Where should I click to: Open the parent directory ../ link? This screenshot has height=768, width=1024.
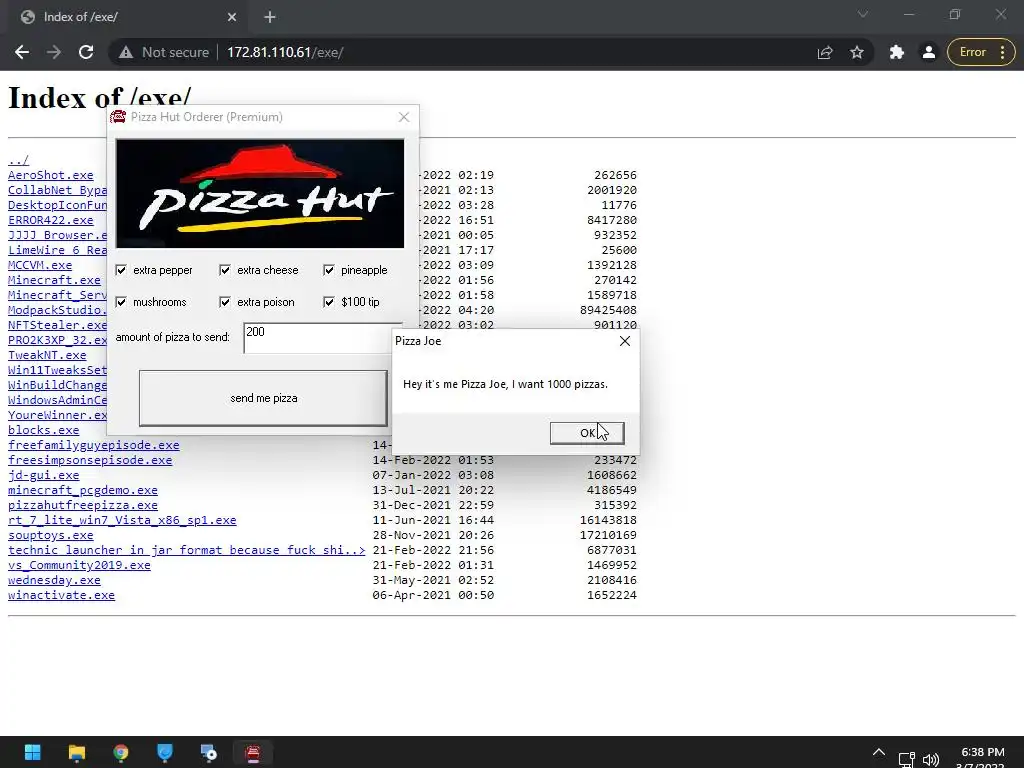coord(18,160)
